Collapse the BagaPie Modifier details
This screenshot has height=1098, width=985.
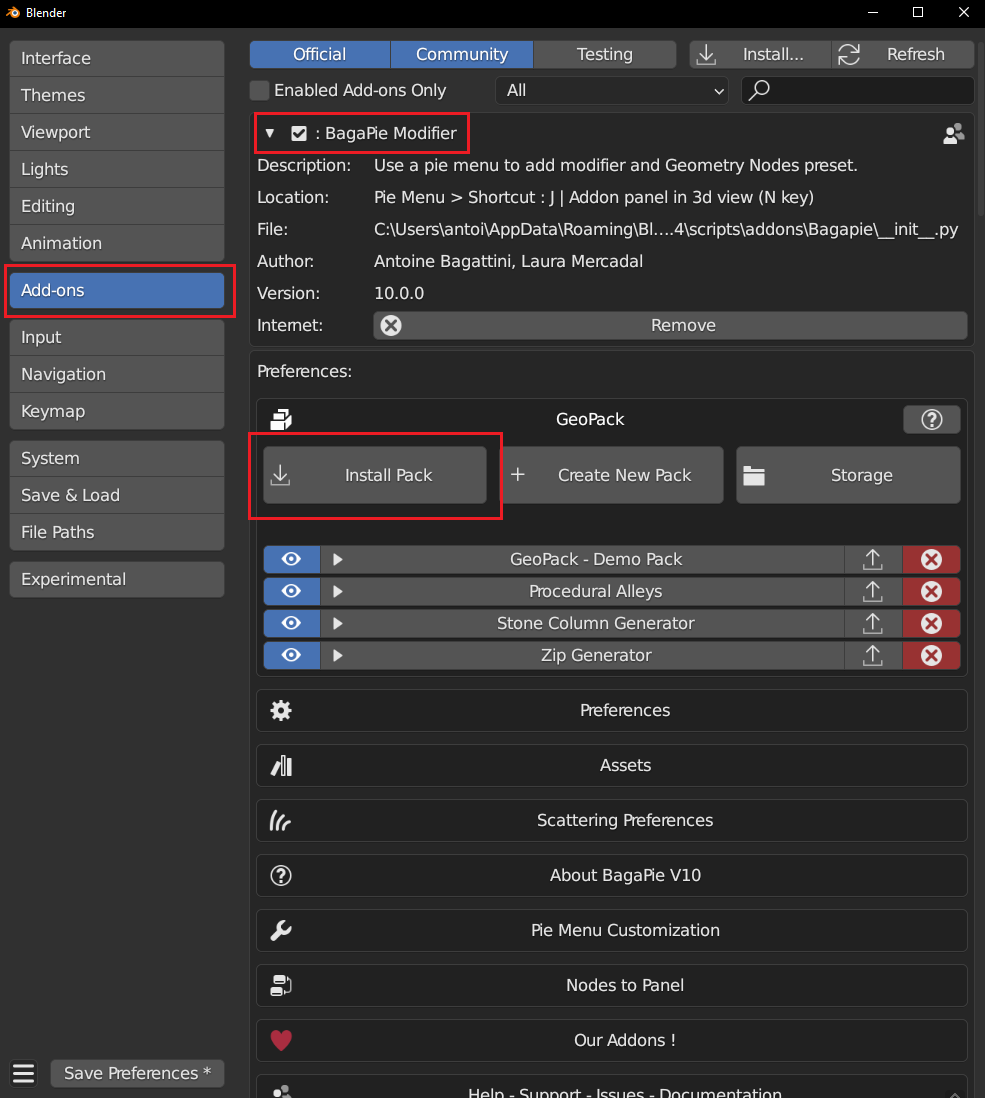270,133
